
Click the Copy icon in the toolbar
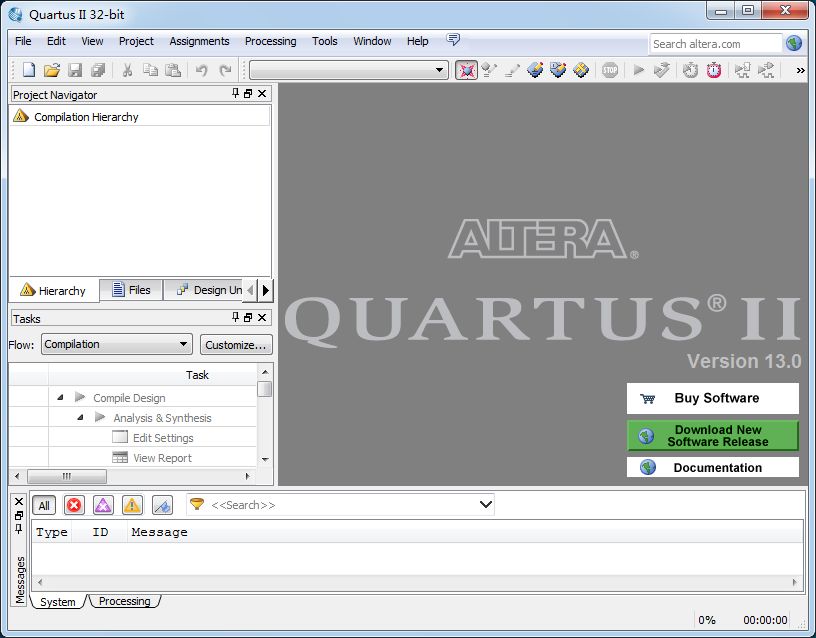[150, 70]
